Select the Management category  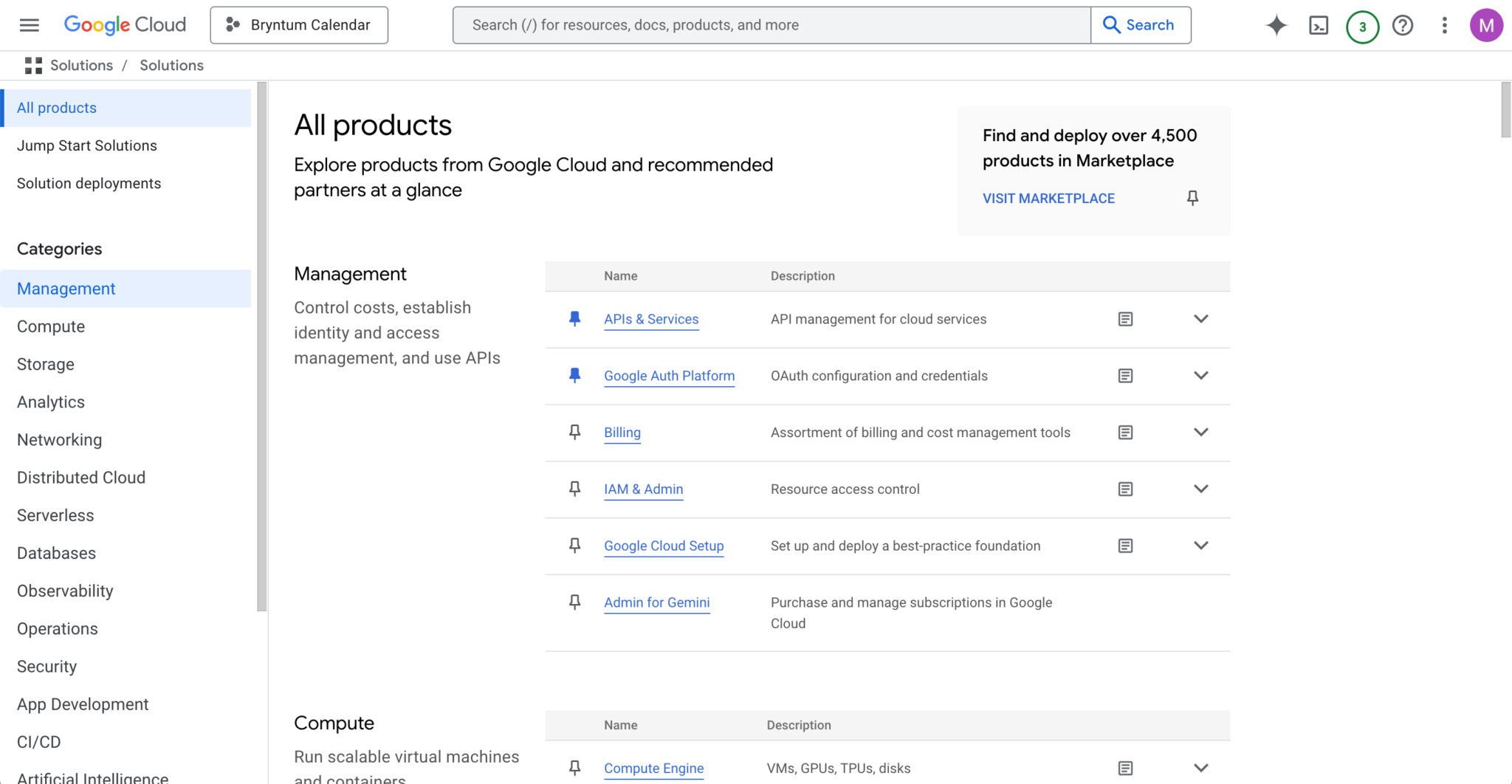[126, 289]
